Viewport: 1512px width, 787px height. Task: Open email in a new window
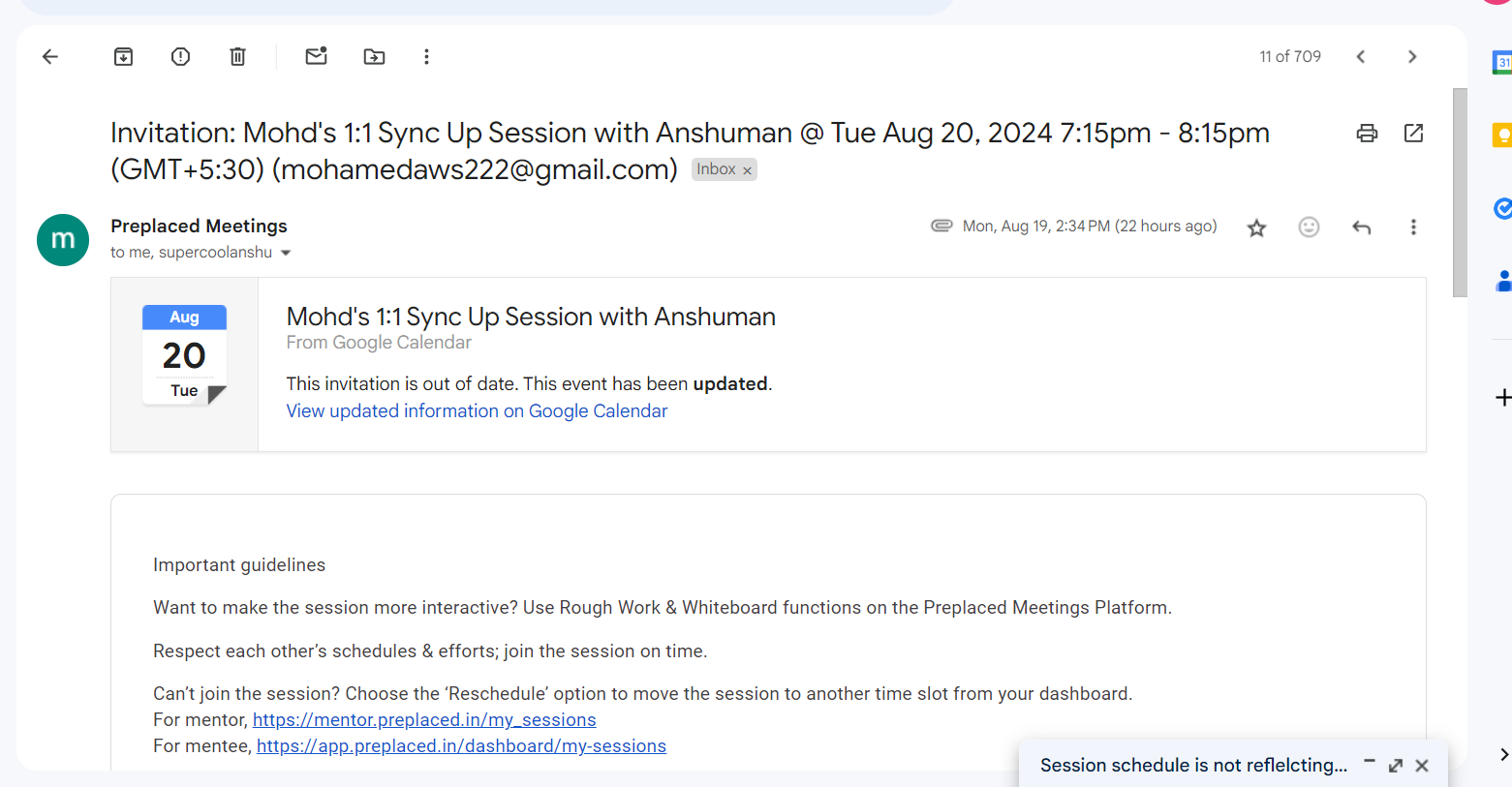[1413, 134]
